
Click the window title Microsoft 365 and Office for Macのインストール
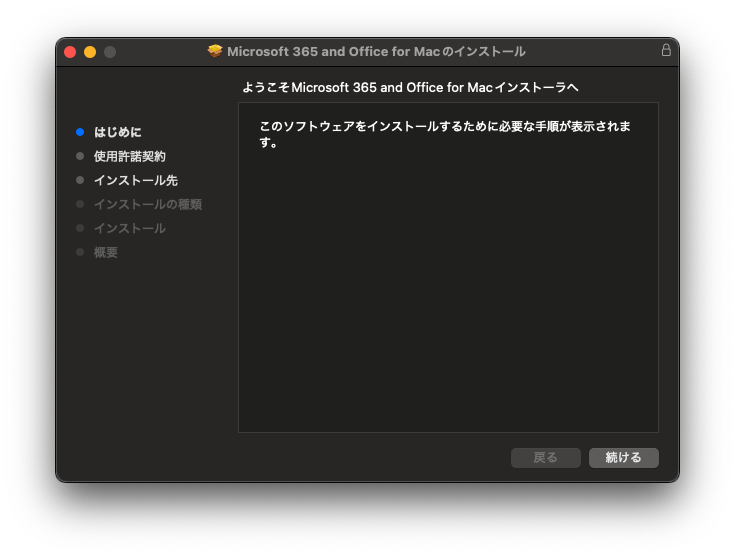tap(376, 51)
